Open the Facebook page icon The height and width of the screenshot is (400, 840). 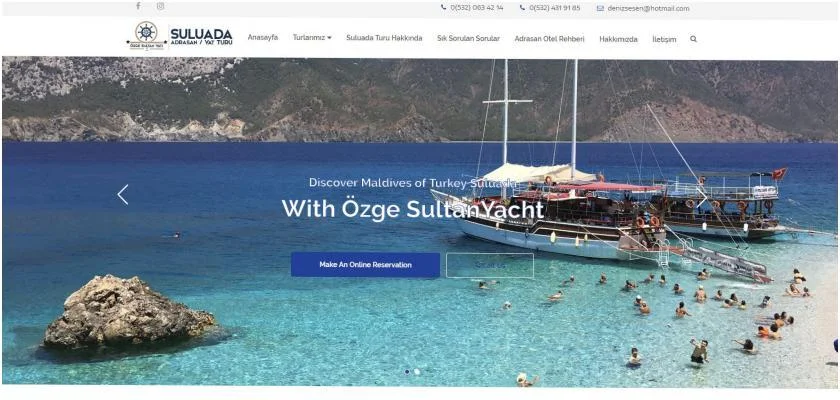[138, 6]
